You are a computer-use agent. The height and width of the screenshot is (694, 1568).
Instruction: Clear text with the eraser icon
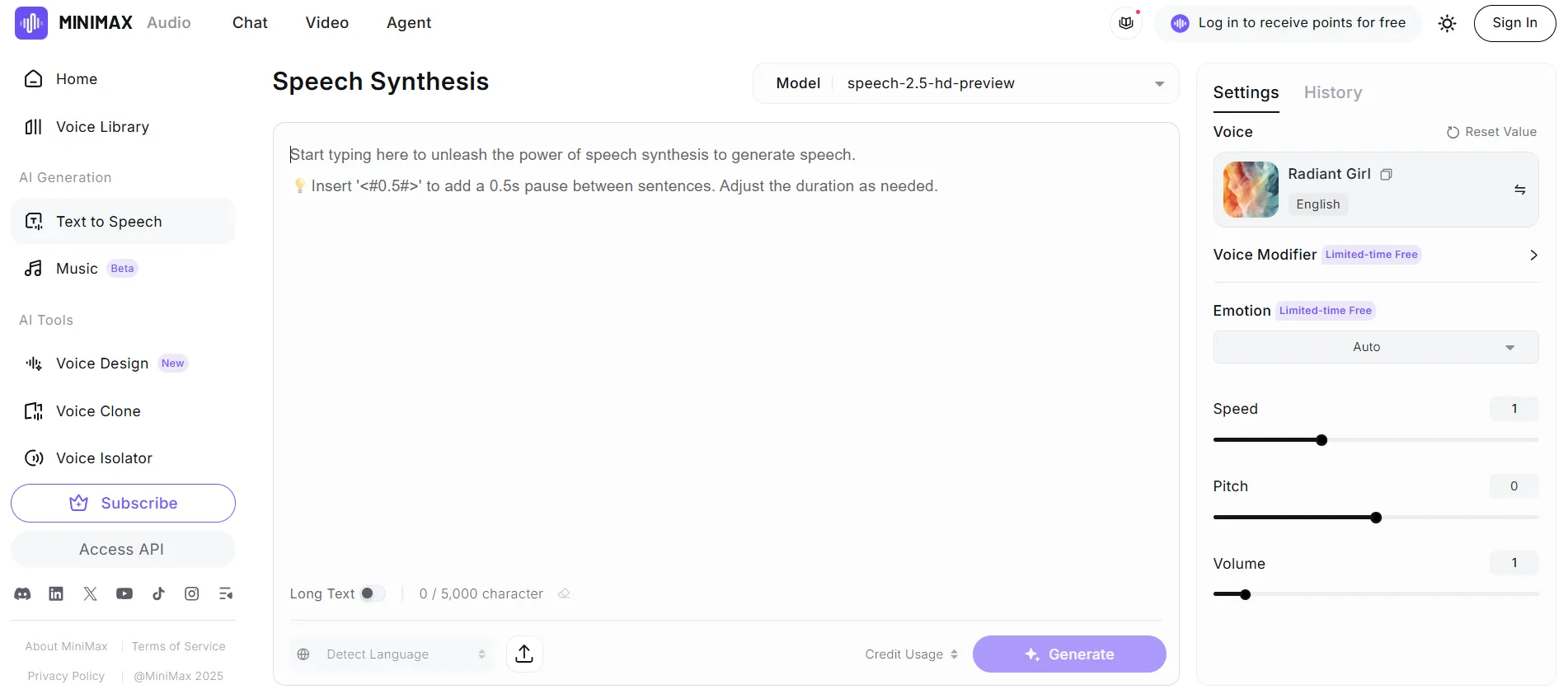coord(564,593)
